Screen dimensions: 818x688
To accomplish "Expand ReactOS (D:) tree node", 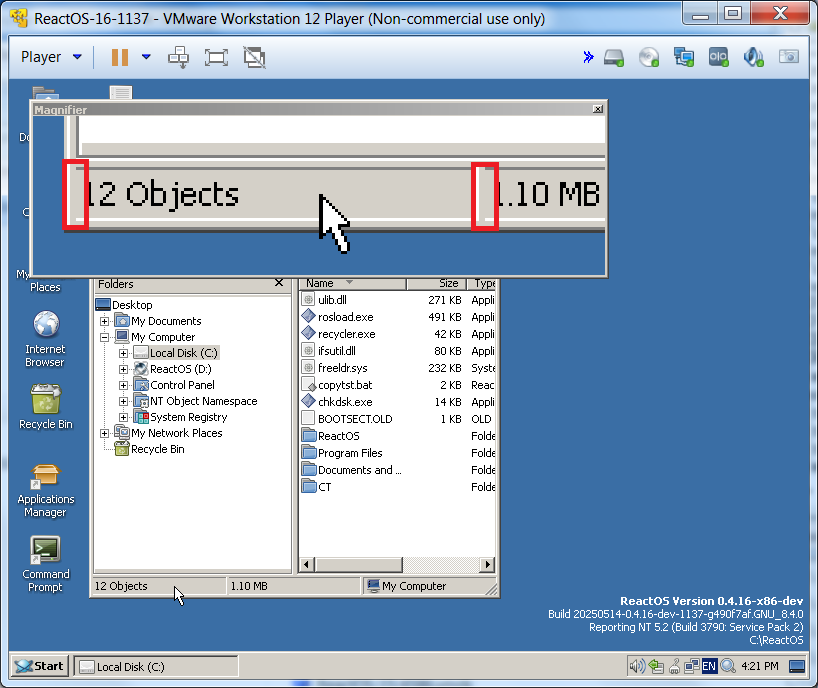I will coord(123,369).
